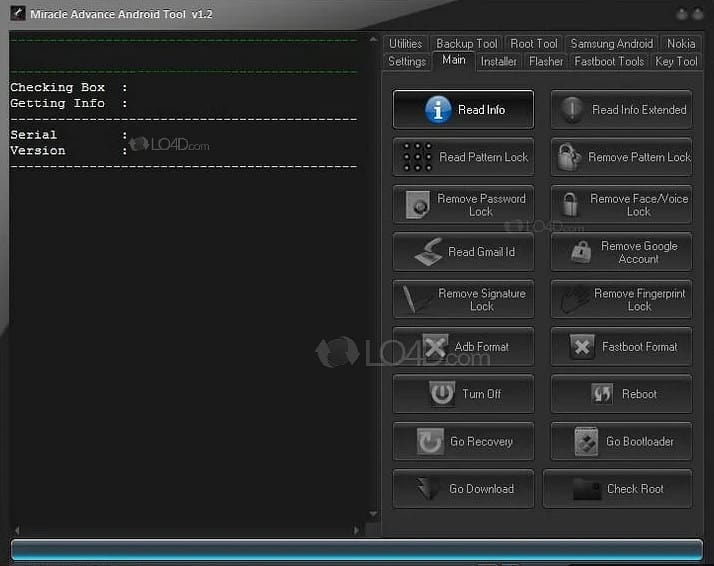The width and height of the screenshot is (714, 566).
Task: Click the folder icon on Check Root
Action: tap(587, 489)
